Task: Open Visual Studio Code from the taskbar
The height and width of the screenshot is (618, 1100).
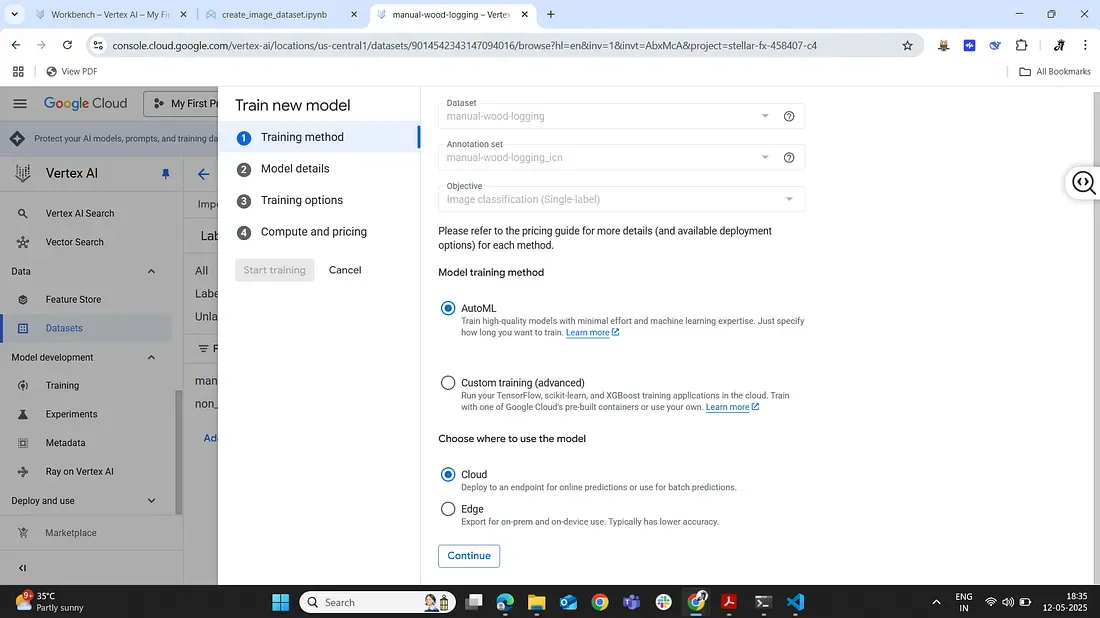Action: pos(795,602)
